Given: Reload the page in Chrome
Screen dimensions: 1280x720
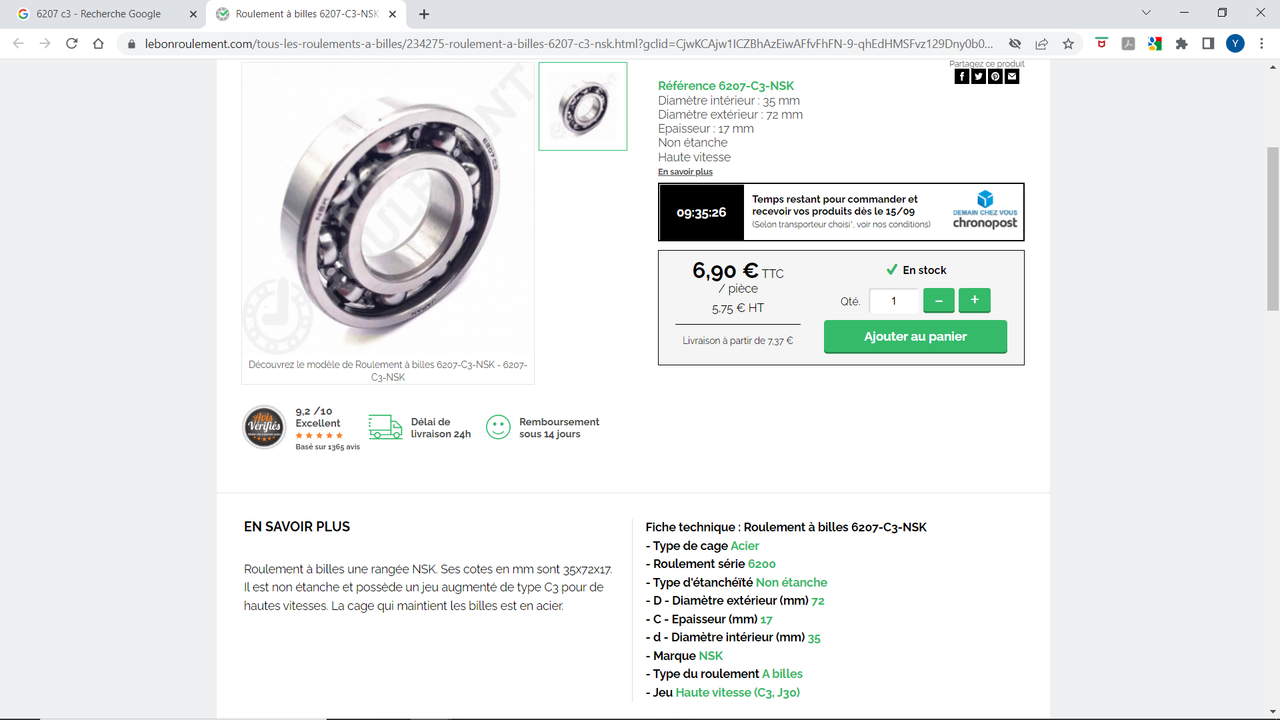Looking at the screenshot, I should pos(71,44).
